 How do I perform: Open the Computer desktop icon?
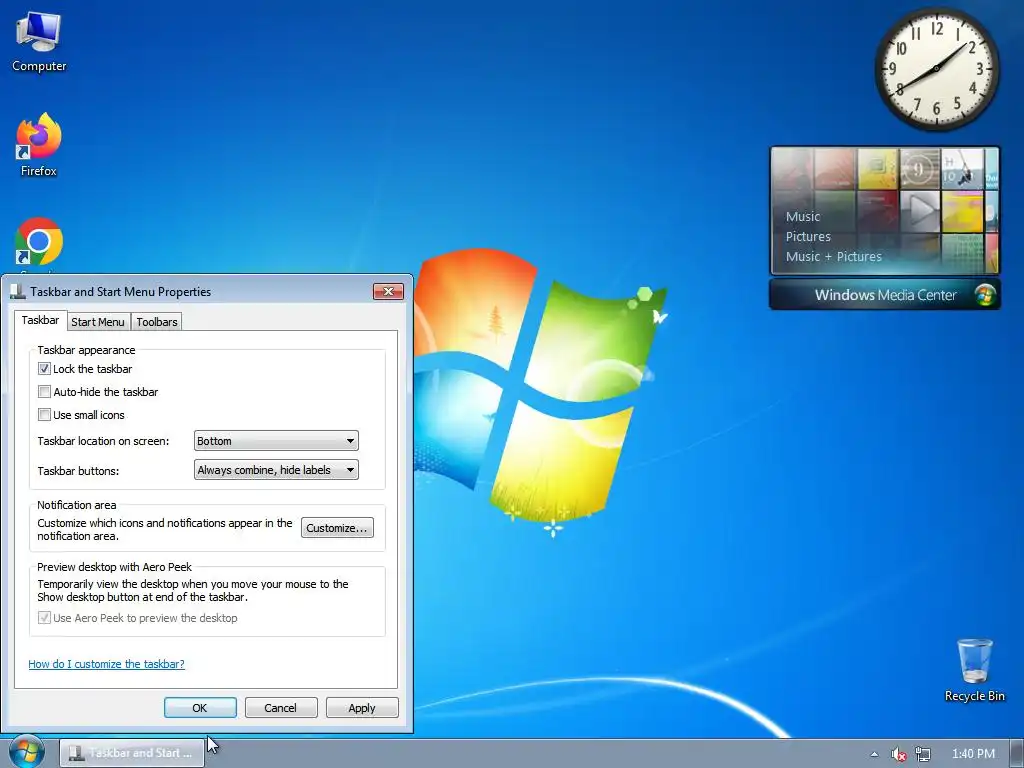coord(39,42)
